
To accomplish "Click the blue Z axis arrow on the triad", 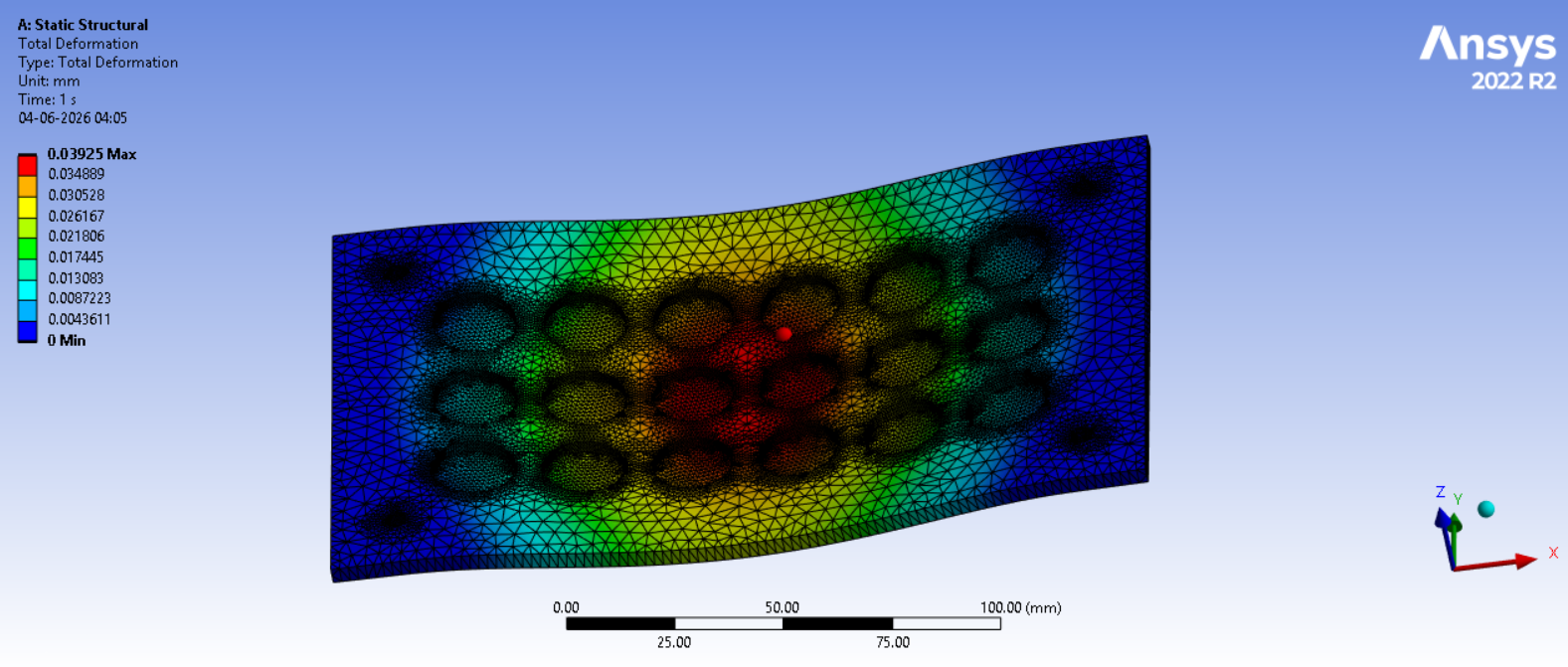I will coord(1444,537).
